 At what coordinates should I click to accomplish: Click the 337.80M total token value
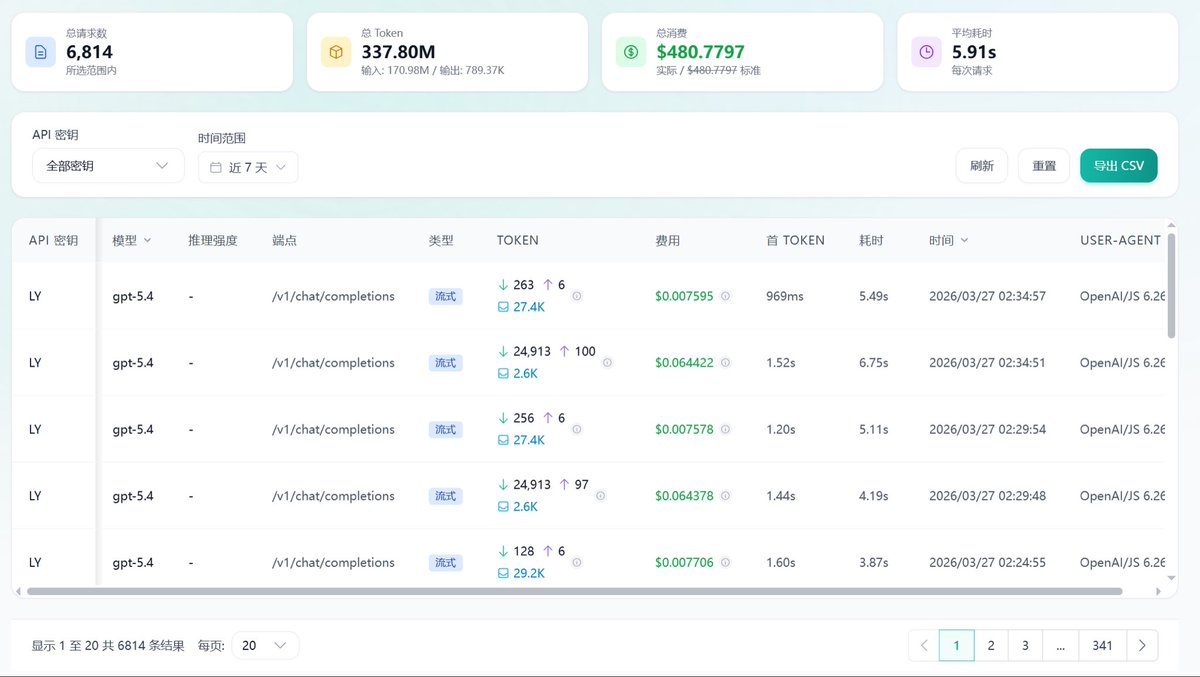pyautogui.click(x=398, y=52)
